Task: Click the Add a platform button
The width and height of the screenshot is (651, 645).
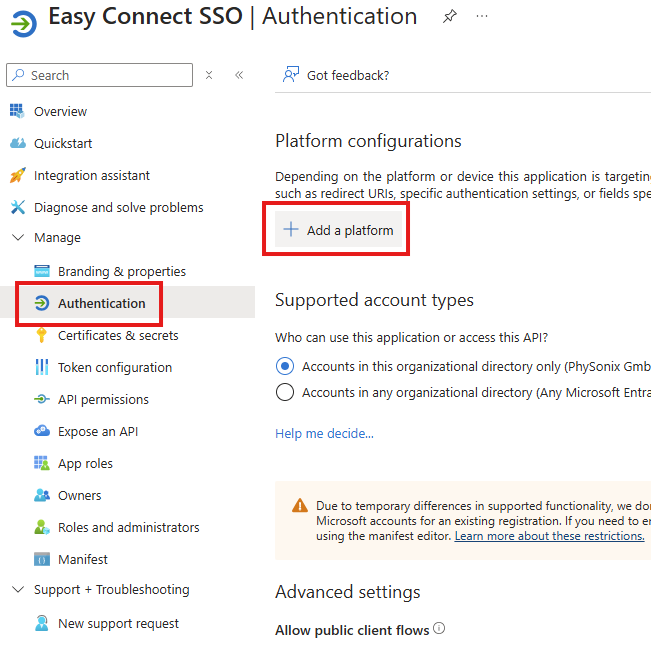Action: tap(338, 230)
